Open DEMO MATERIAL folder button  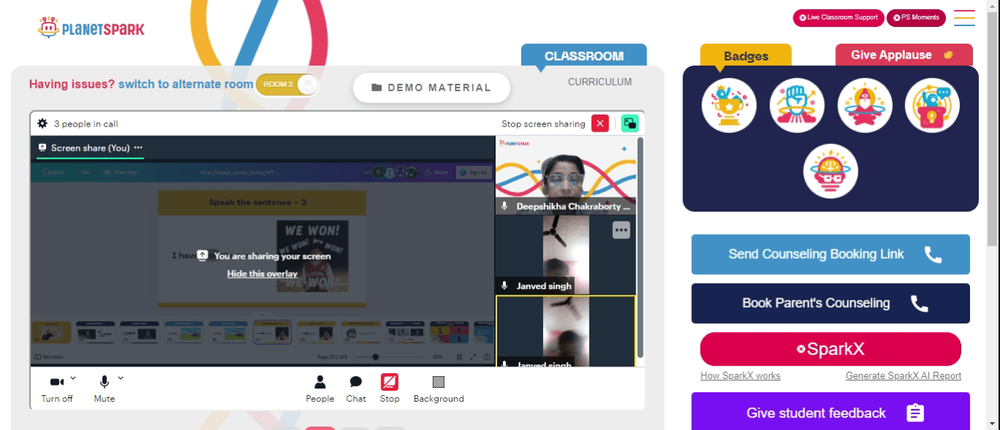[432, 88]
